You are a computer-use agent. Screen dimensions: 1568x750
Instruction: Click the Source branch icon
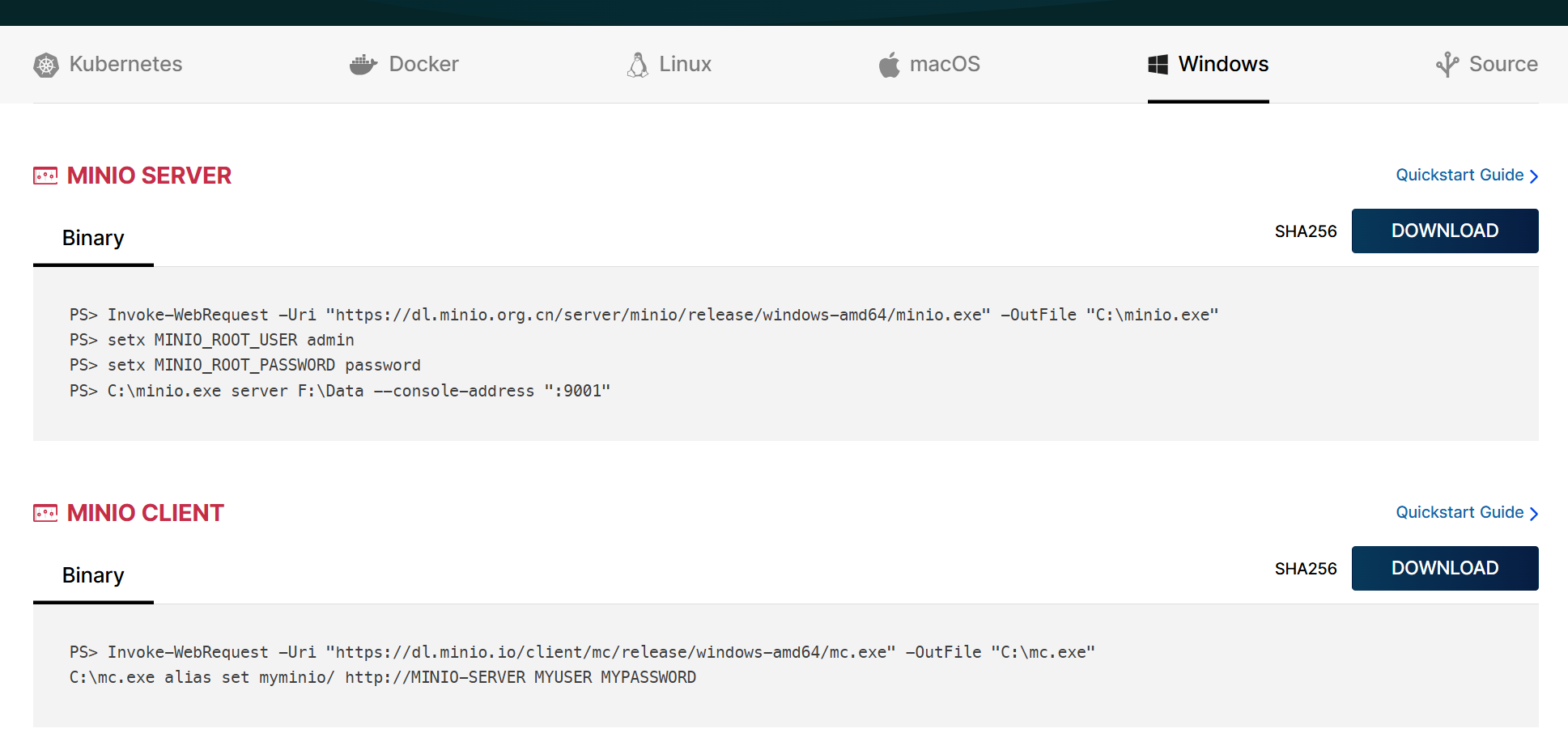coord(1447,65)
